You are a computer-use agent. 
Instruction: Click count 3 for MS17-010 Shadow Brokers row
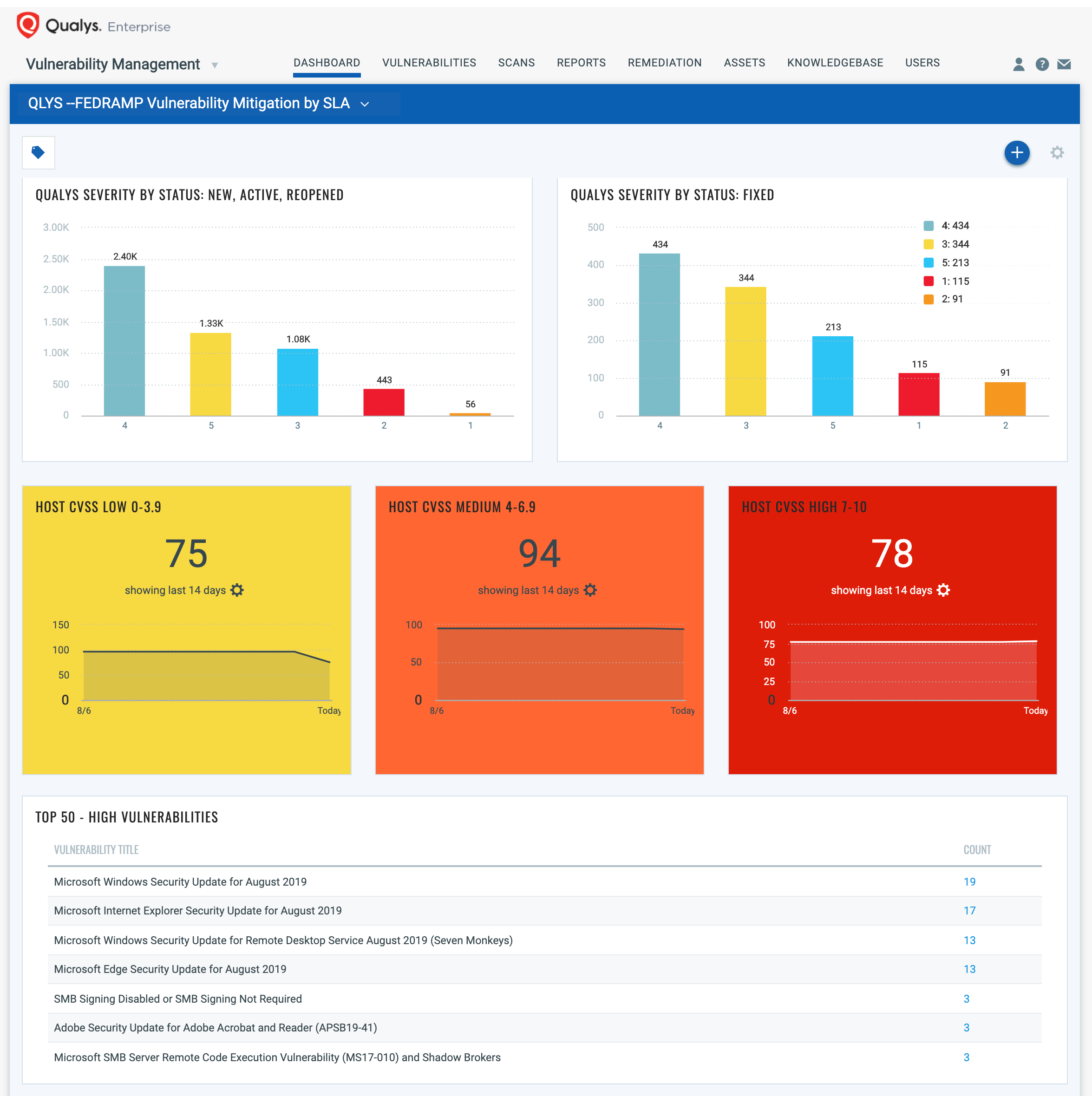coord(967,1057)
